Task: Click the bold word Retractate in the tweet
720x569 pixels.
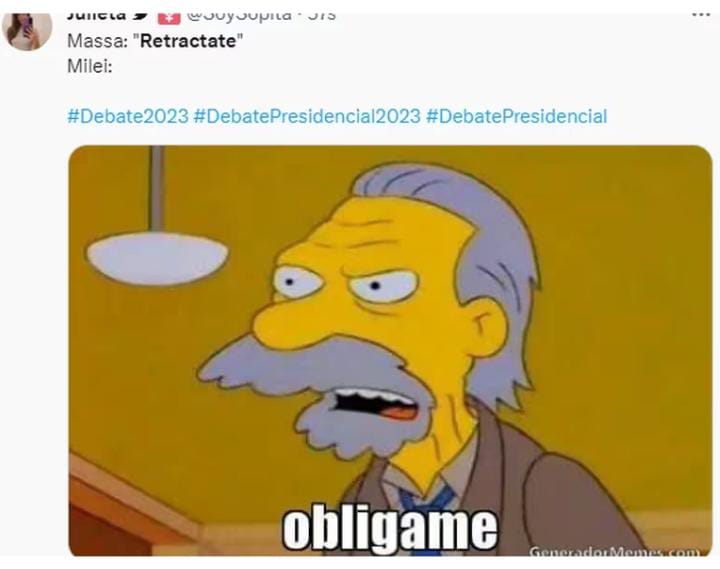Action: [x=188, y=41]
